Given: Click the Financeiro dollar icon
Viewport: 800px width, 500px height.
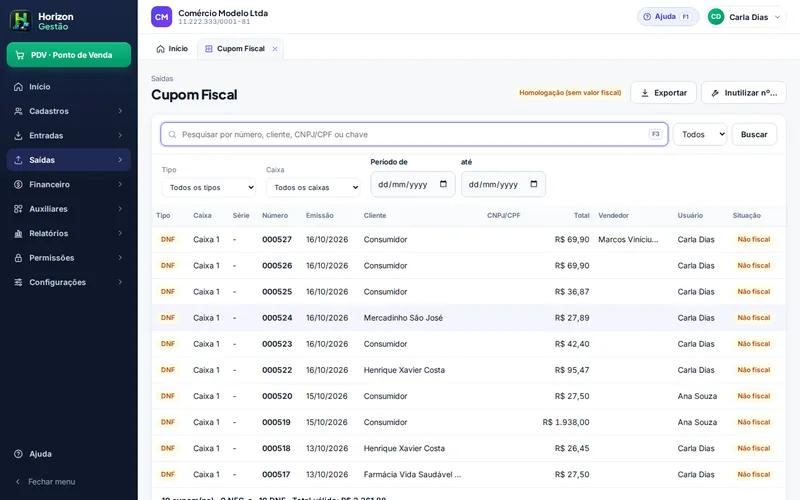Looking at the screenshot, I should (x=18, y=184).
